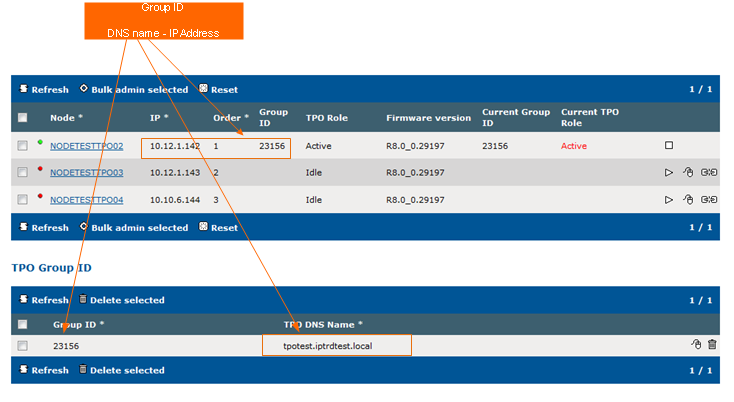
Task: Edit the 23156 group ID entry
Action: click(696, 344)
